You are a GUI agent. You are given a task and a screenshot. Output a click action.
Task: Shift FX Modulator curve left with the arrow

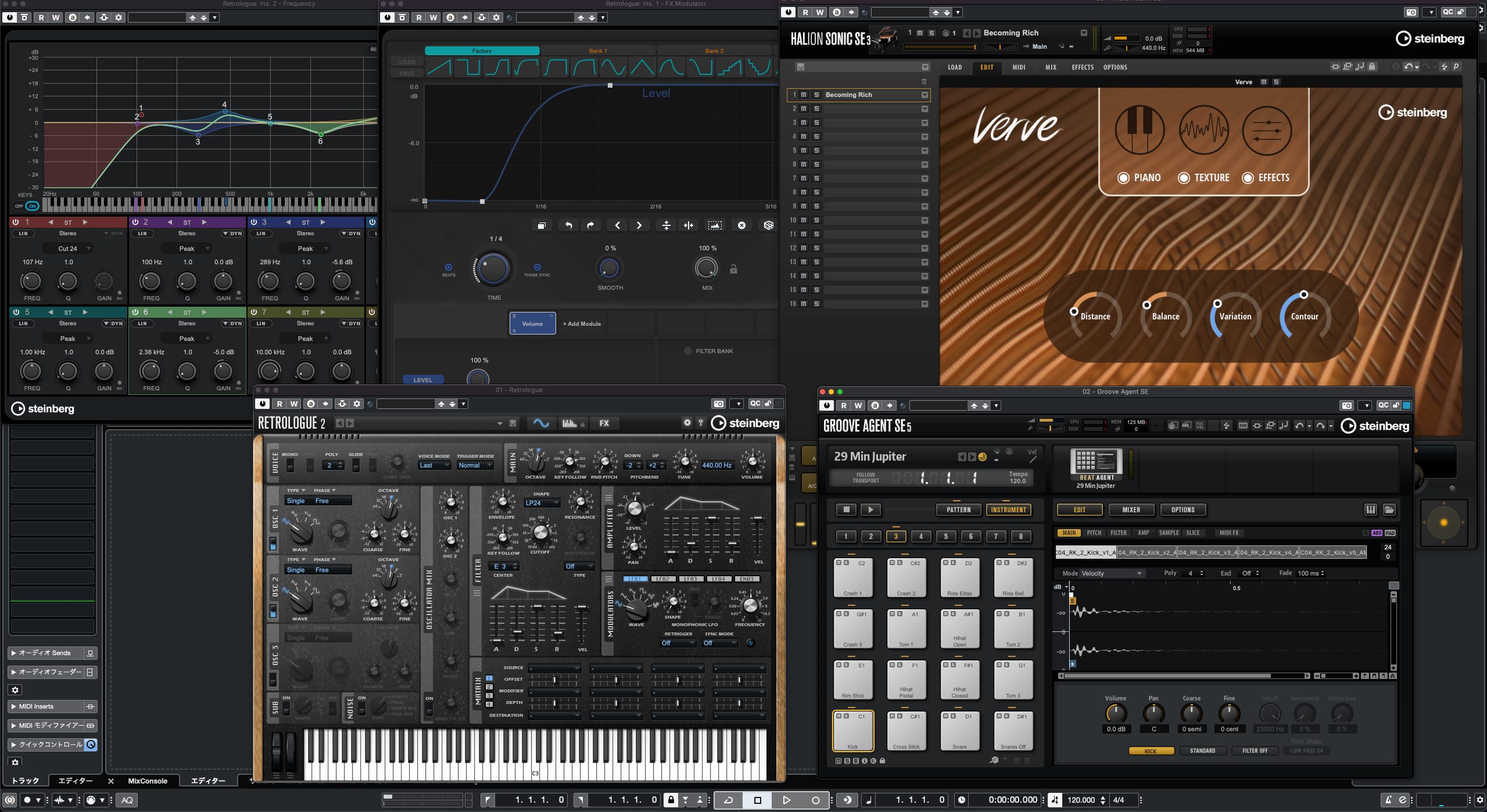pos(617,225)
